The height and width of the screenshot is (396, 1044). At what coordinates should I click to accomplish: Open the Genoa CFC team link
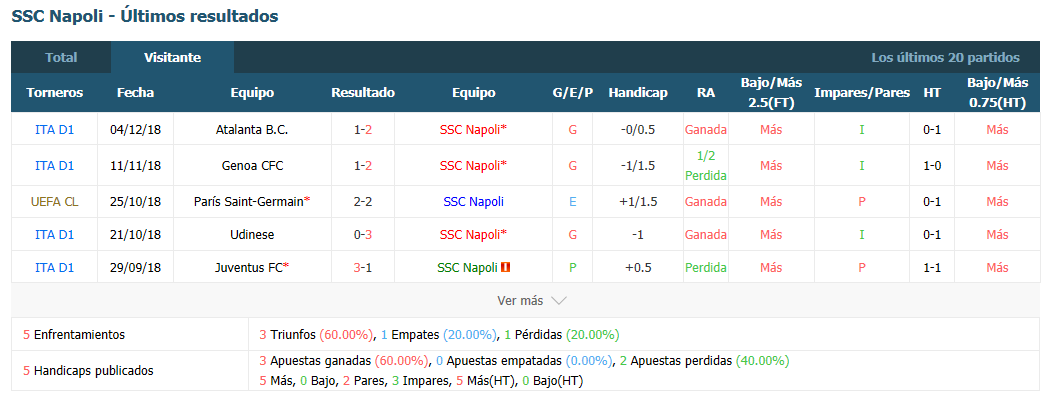[252, 165]
